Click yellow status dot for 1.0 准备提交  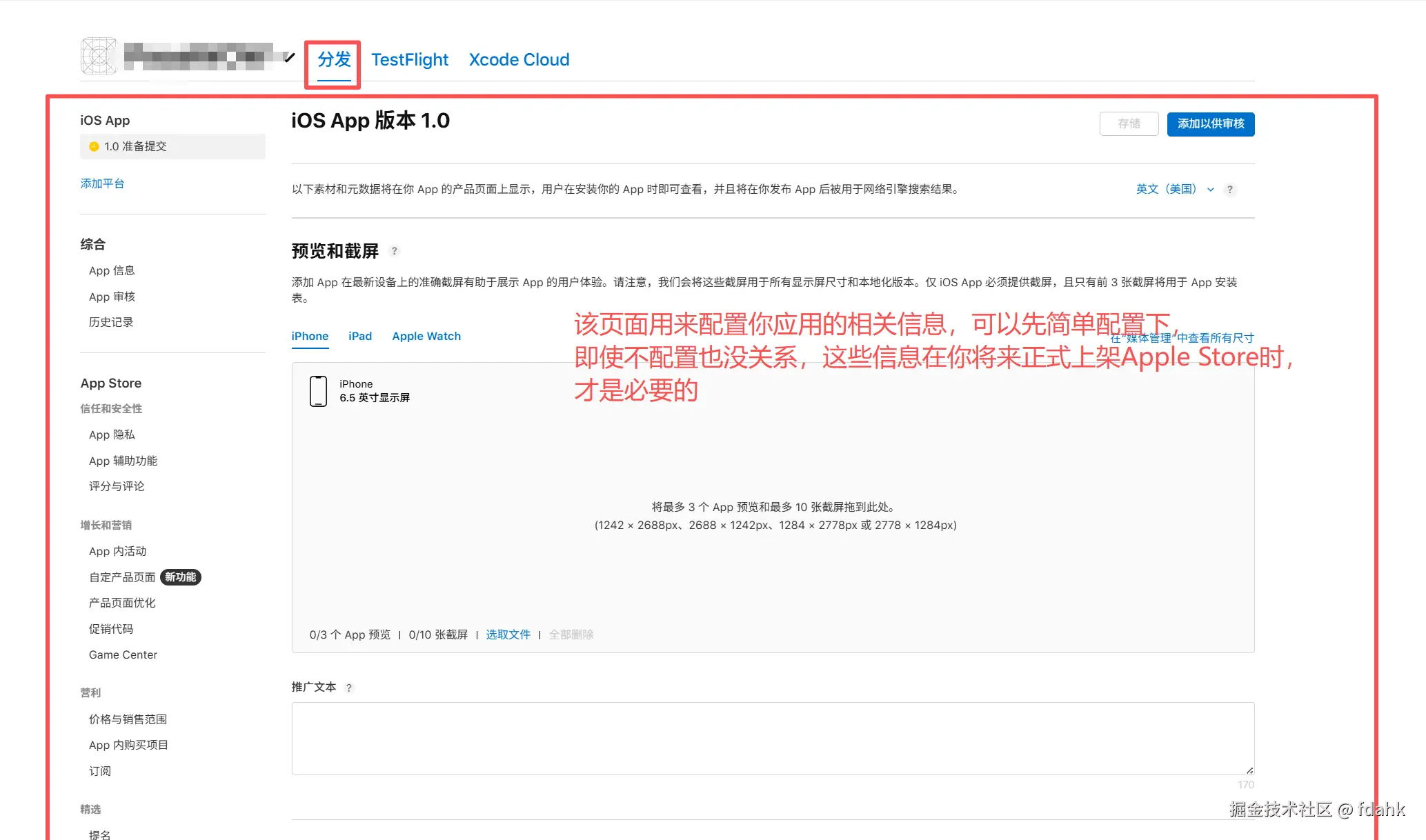pos(94,146)
